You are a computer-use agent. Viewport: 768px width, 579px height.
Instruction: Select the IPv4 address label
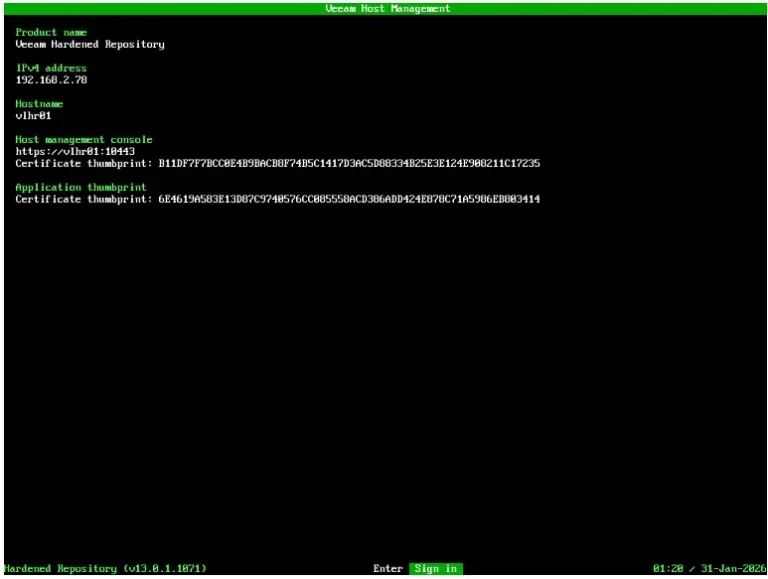[x=51, y=68]
